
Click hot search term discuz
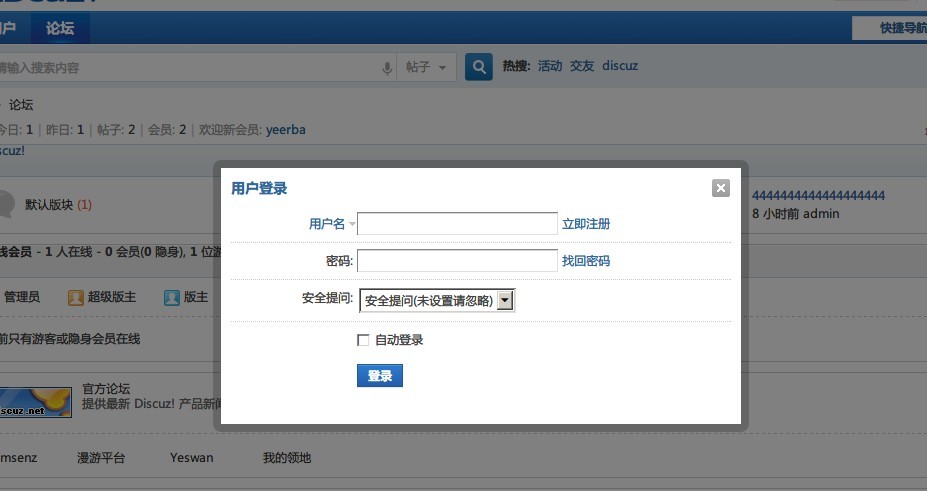pos(620,66)
